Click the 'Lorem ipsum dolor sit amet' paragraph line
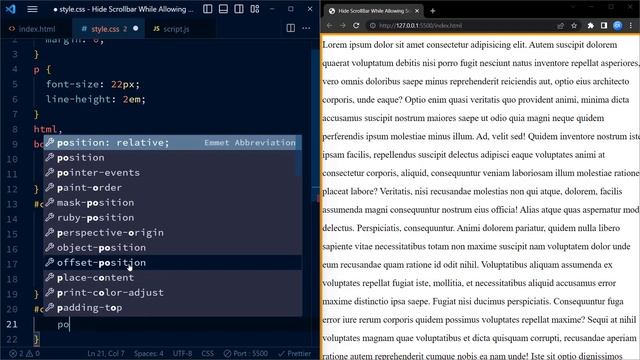Image resolution: width=640 pixels, height=360 pixels. coord(469,45)
